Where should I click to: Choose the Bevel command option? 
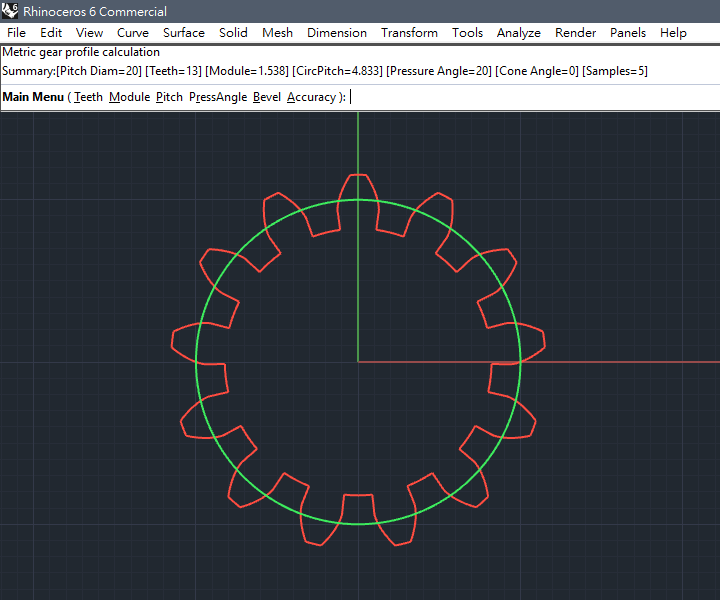point(267,97)
